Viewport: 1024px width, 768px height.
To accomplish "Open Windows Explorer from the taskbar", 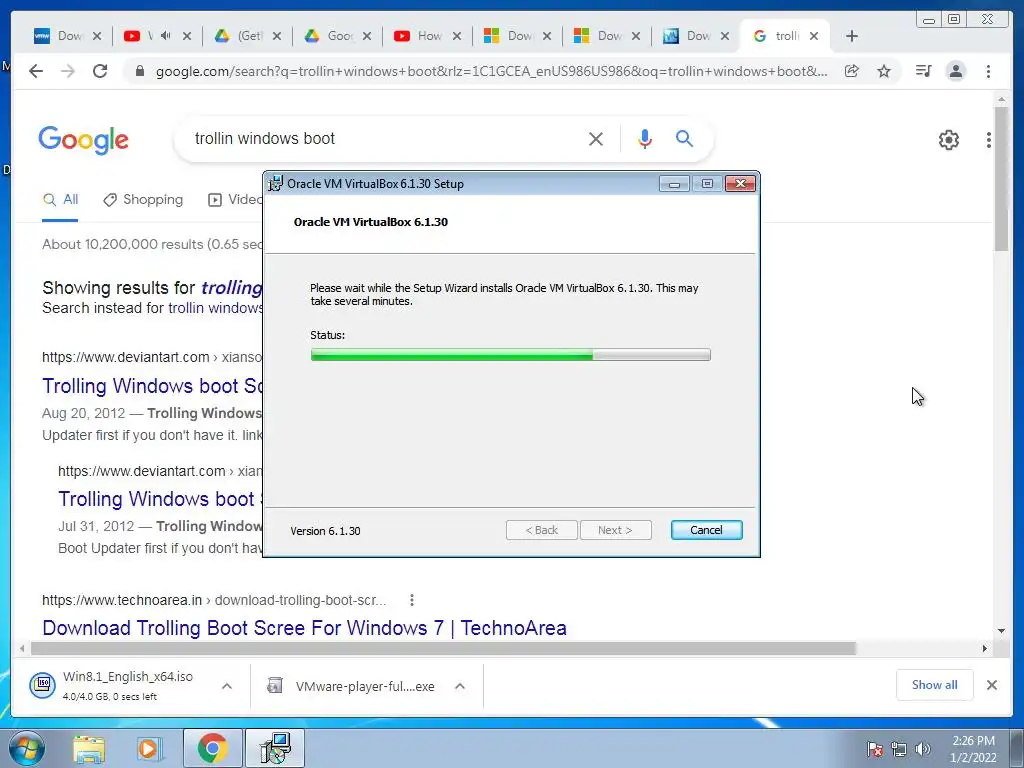I will [89, 748].
